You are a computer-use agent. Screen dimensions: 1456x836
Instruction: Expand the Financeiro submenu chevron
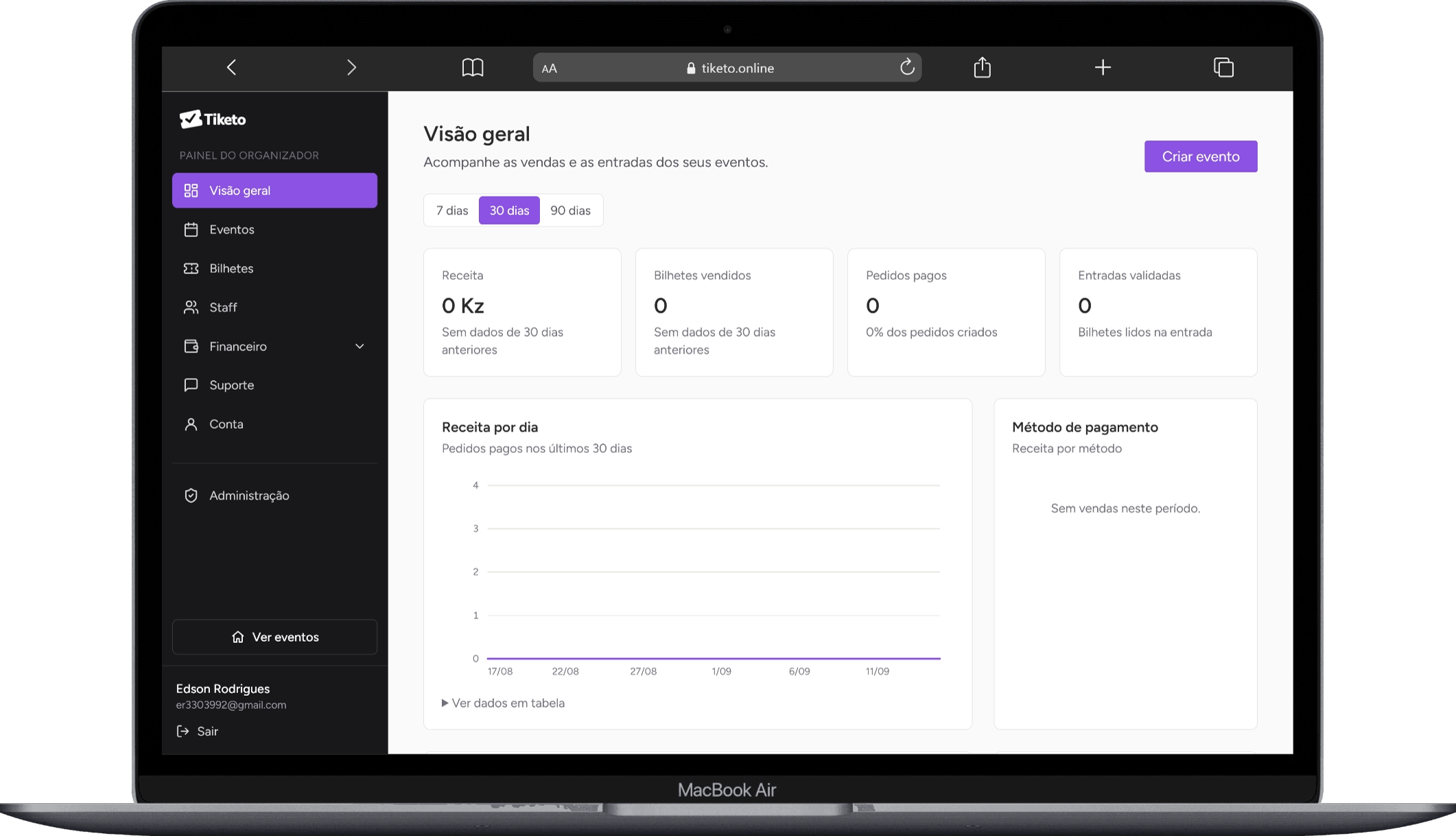click(360, 347)
